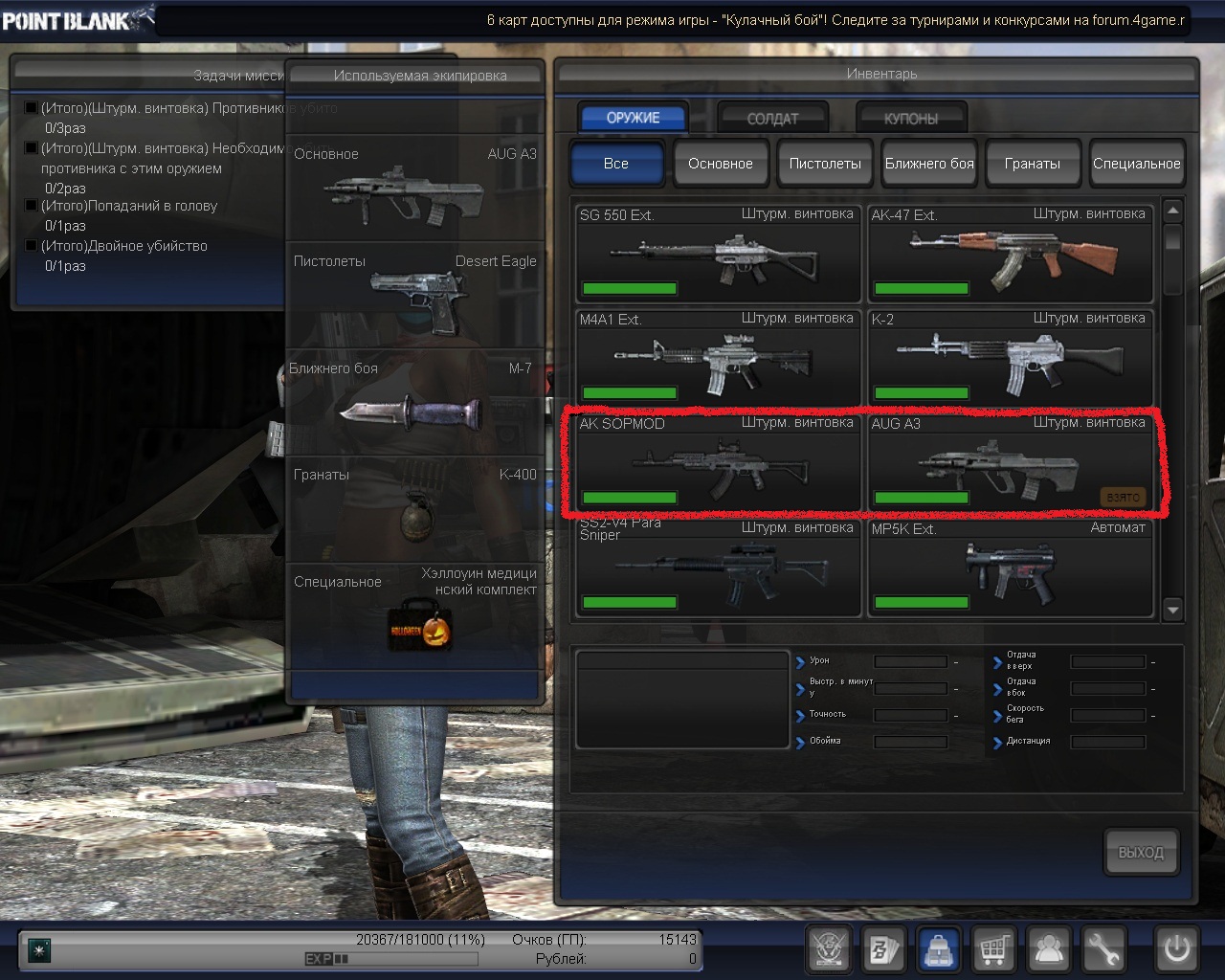Click the 'Урон' stat label
The width and height of the screenshot is (1225, 980).
point(819,660)
